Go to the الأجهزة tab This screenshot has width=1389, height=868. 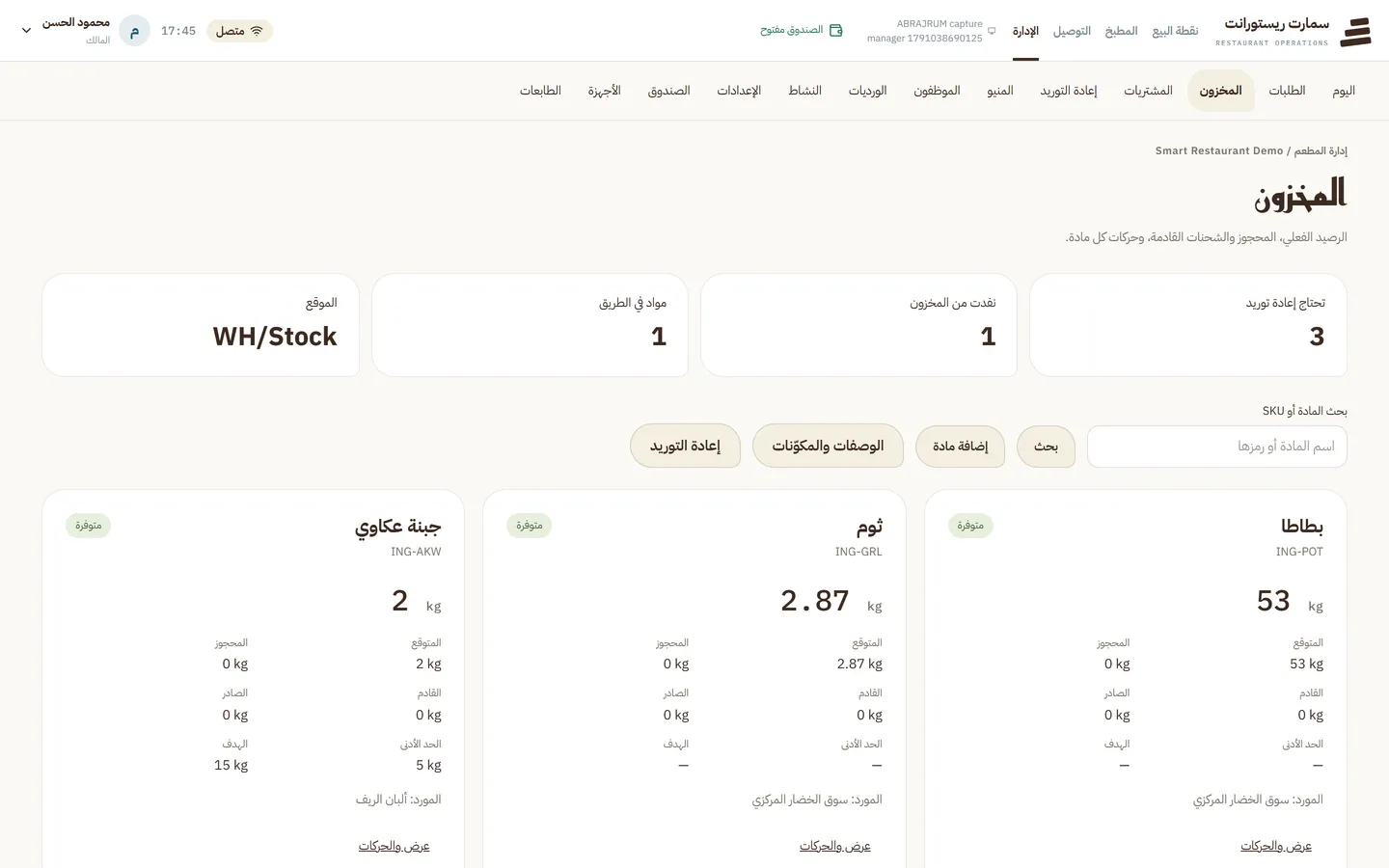click(604, 91)
